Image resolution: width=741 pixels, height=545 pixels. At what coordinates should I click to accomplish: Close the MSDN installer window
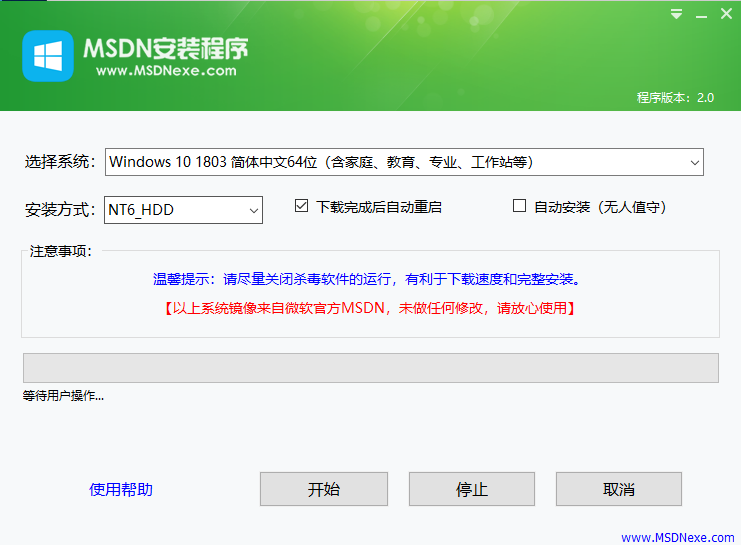726,14
